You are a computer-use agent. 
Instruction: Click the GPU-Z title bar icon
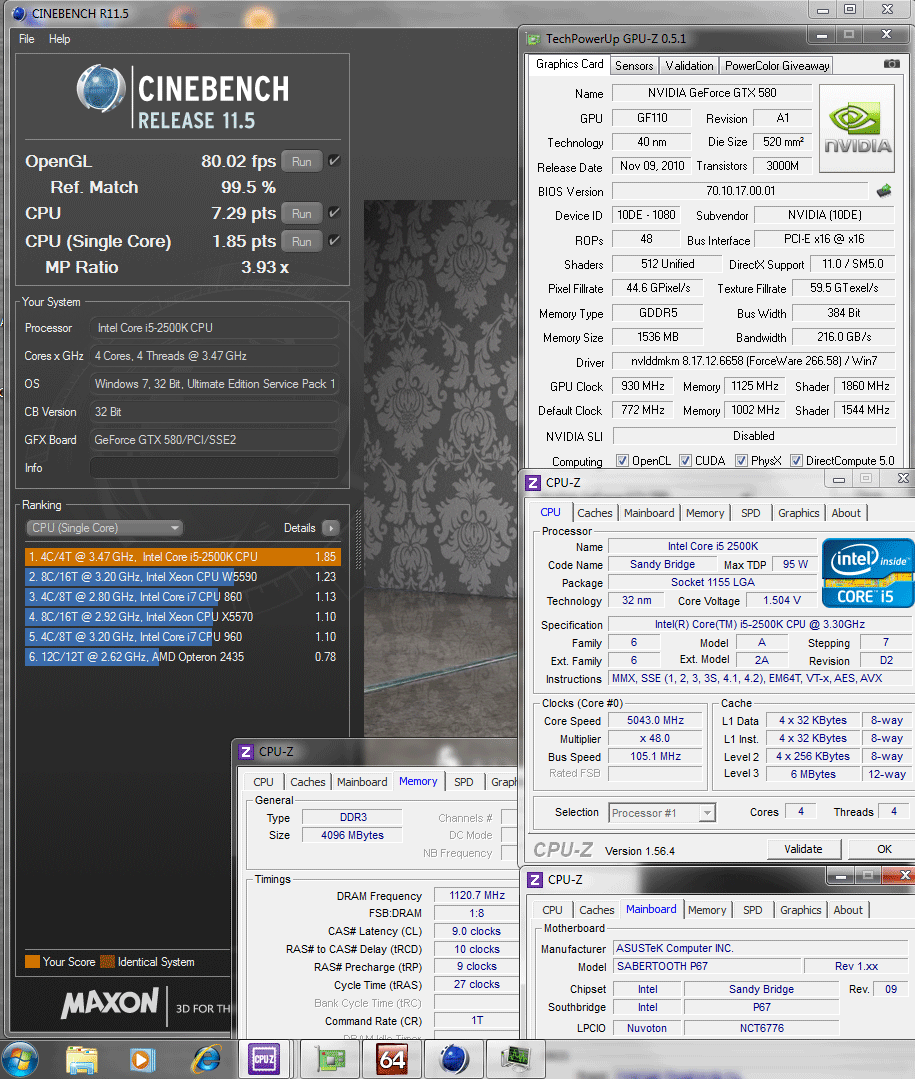click(x=533, y=39)
